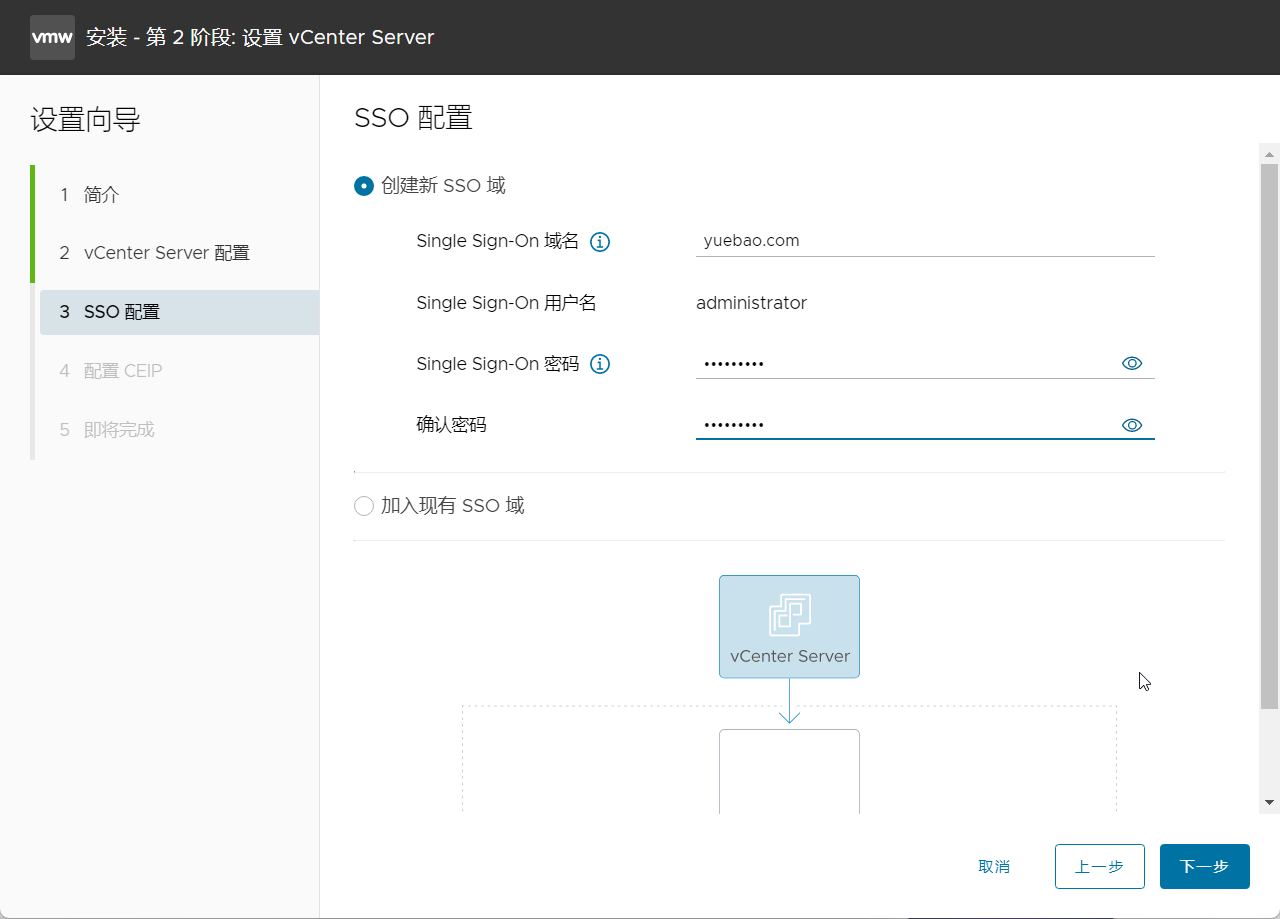The width and height of the screenshot is (1280, 919).
Task: Click the scrollbar up arrow
Action: [1269, 153]
